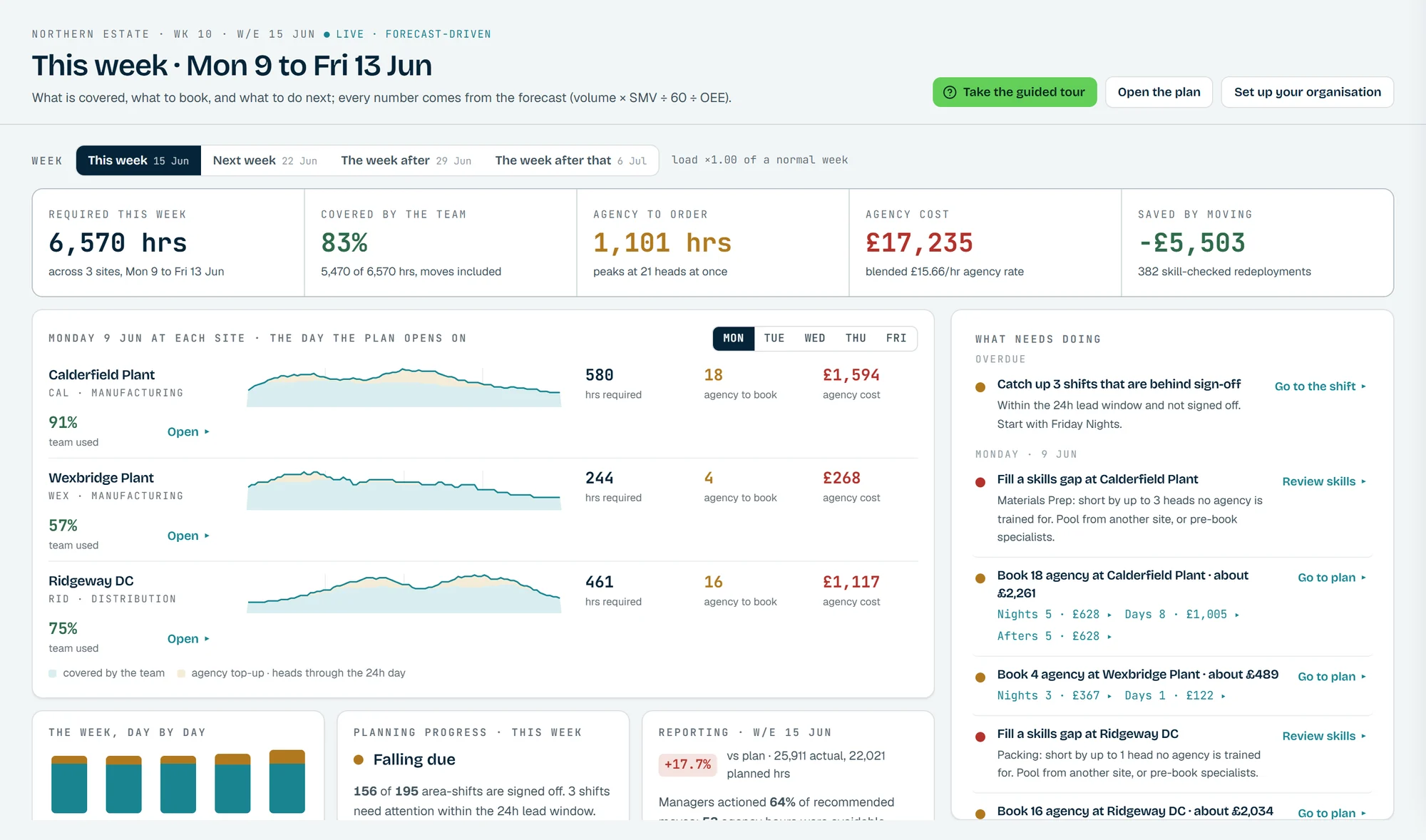Click Wexbridge £268 agency cost

841,478
